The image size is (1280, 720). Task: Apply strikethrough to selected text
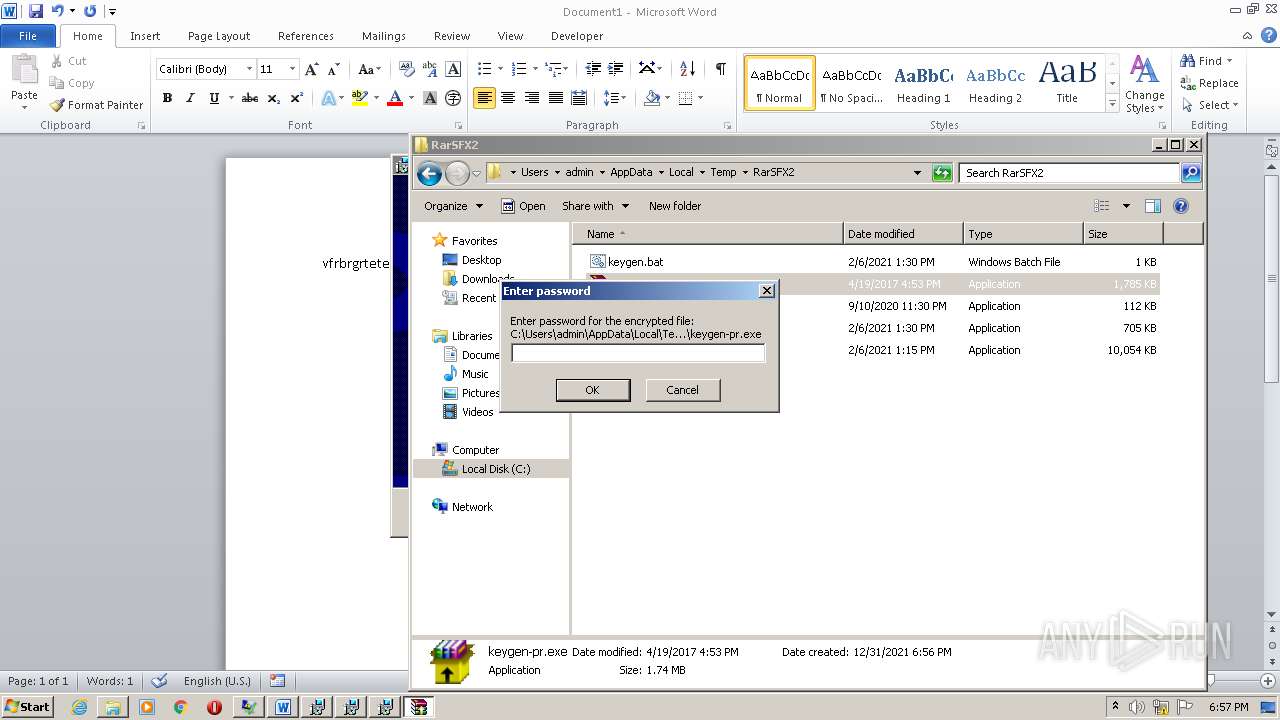[x=250, y=98]
